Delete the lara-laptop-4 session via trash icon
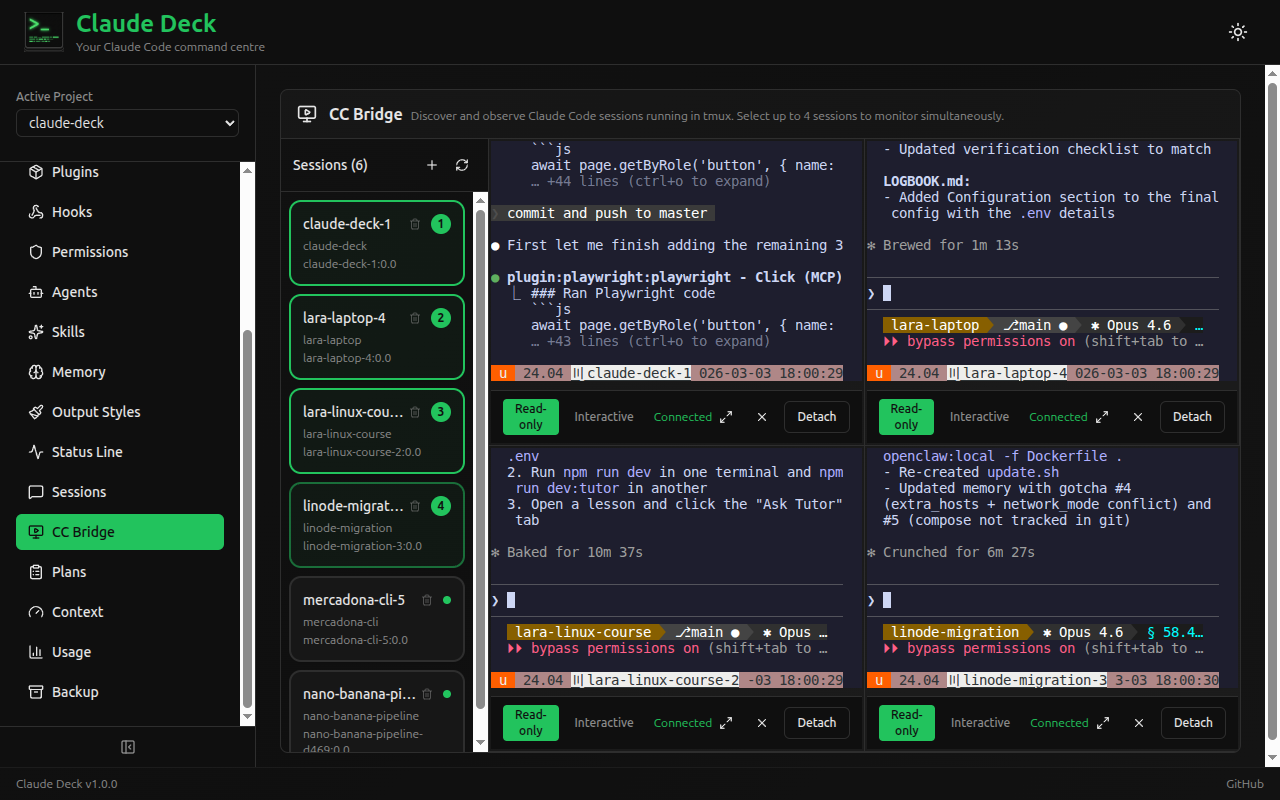 coord(415,318)
